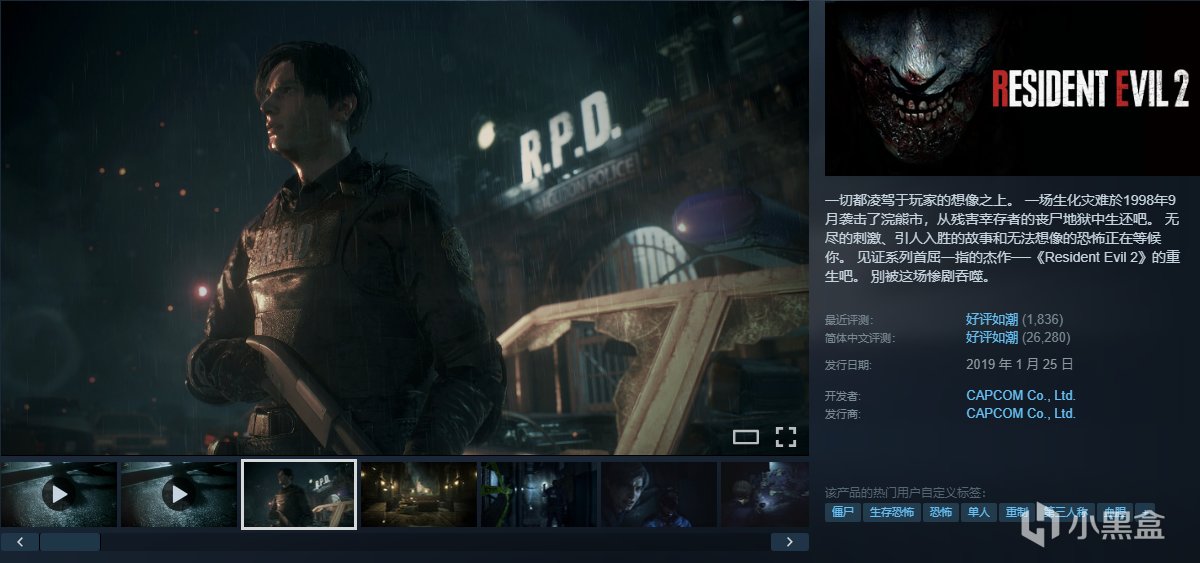This screenshot has width=1200, height=563.
Task: Select the highlighted Leon R.P.D. screenshot thumbnail
Action: click(x=299, y=494)
